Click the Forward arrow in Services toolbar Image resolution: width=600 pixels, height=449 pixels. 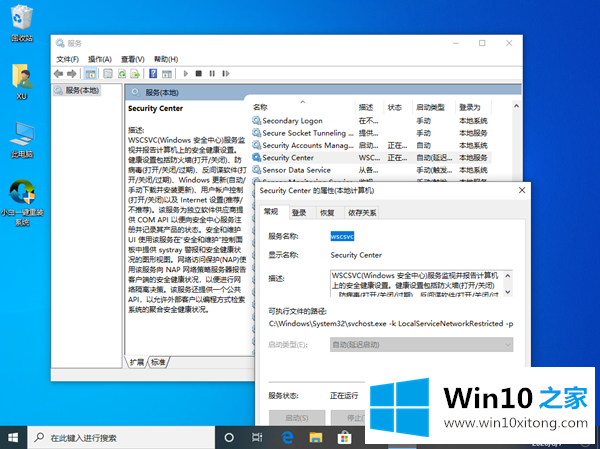(x=72, y=73)
